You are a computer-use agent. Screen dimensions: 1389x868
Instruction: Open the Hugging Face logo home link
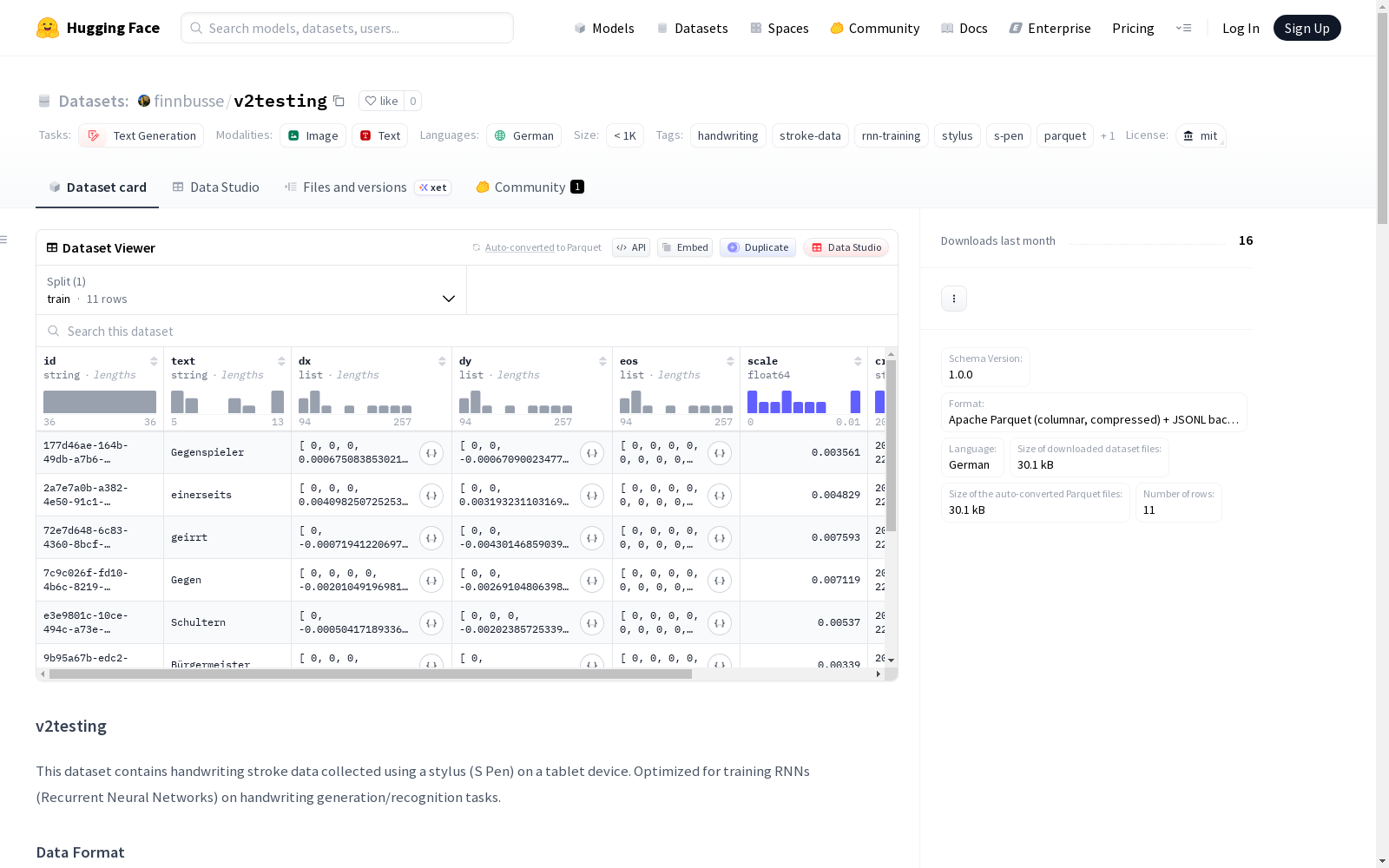[x=98, y=28]
